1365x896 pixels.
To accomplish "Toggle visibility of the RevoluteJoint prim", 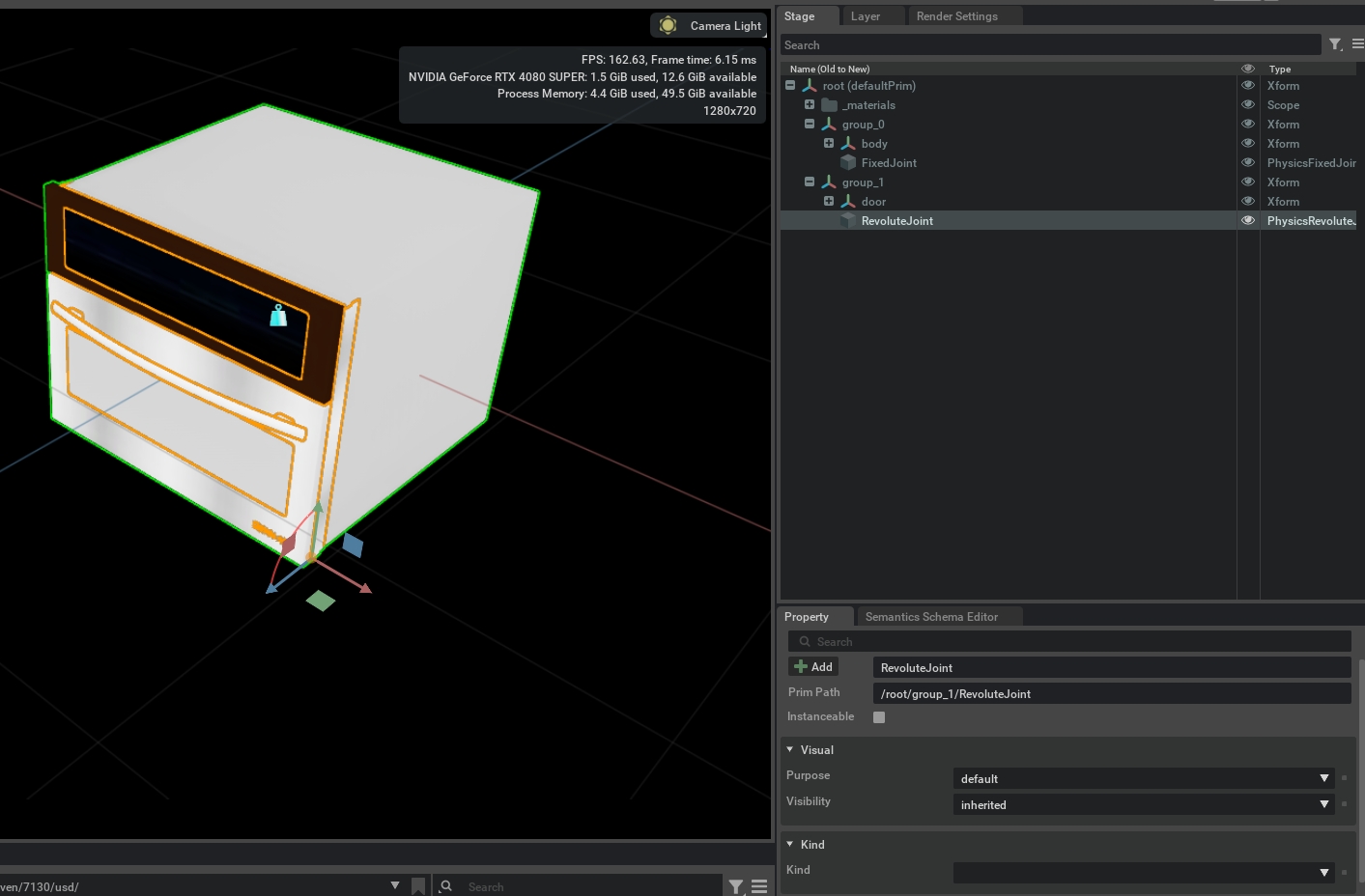I will pos(1247,220).
